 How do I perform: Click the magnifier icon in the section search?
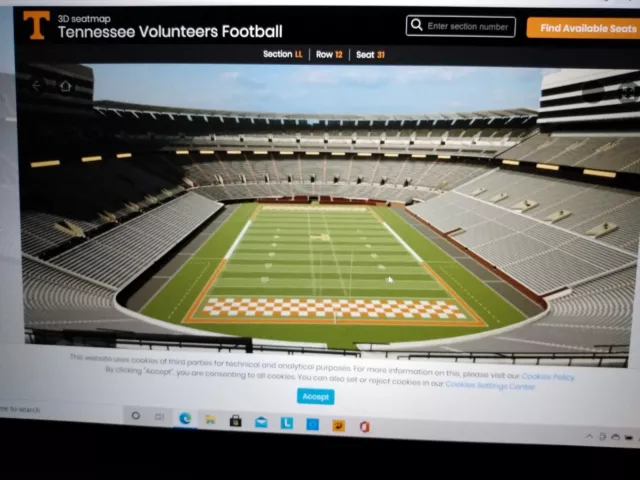click(x=416, y=25)
